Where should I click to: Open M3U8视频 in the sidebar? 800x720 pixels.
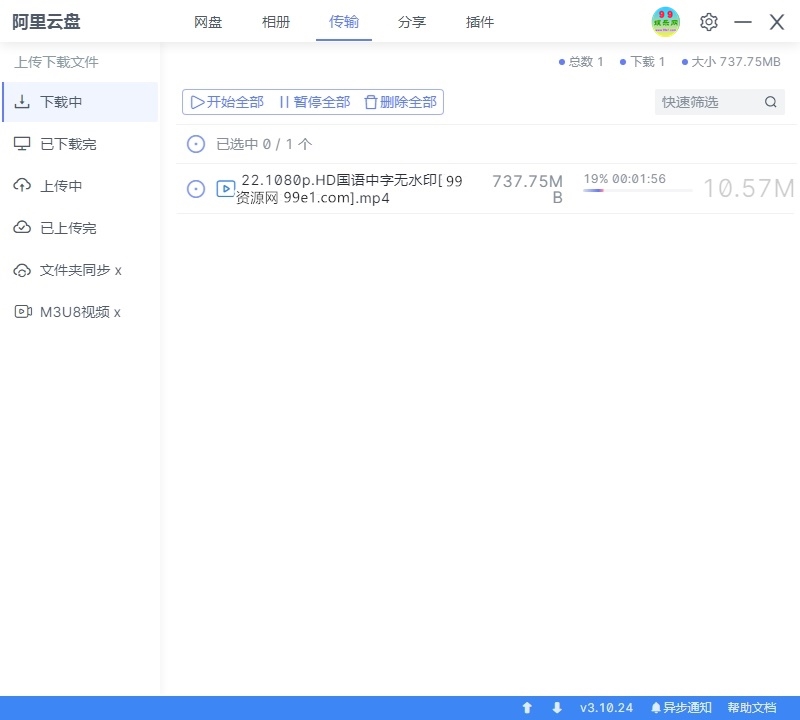(80, 312)
